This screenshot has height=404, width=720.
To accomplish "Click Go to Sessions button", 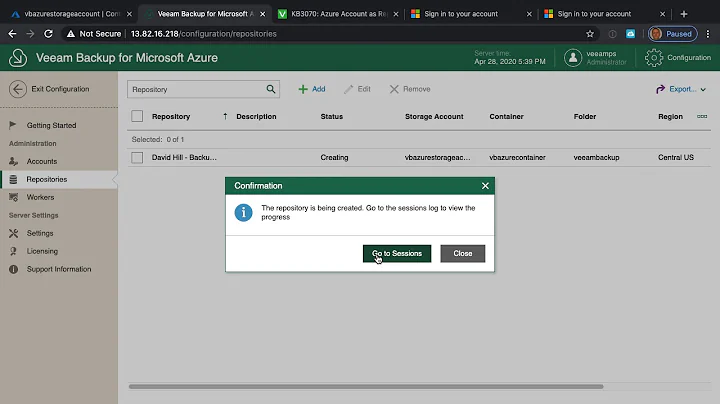I will [x=397, y=253].
